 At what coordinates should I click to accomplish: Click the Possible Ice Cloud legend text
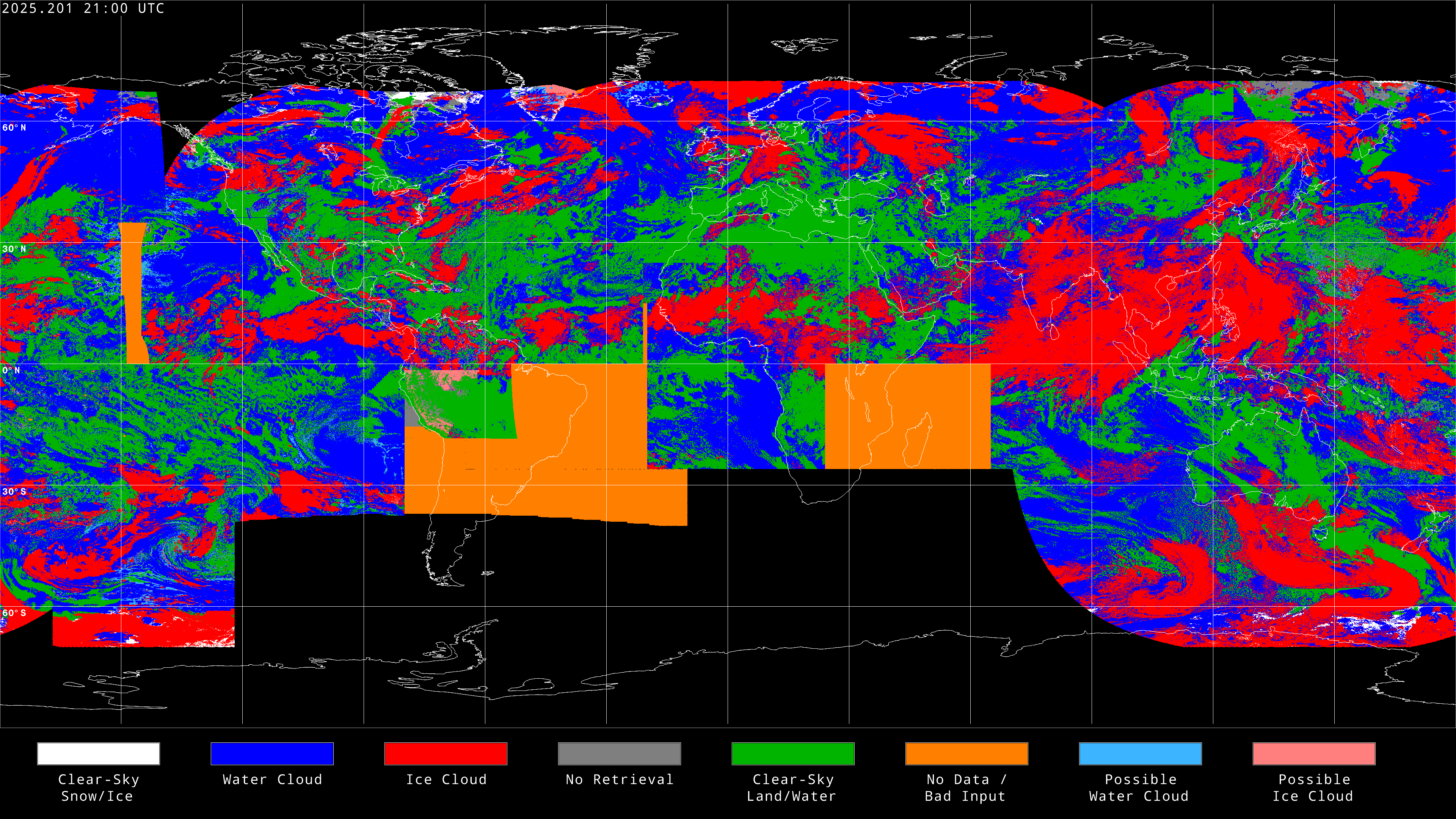pyautogui.click(x=1313, y=788)
